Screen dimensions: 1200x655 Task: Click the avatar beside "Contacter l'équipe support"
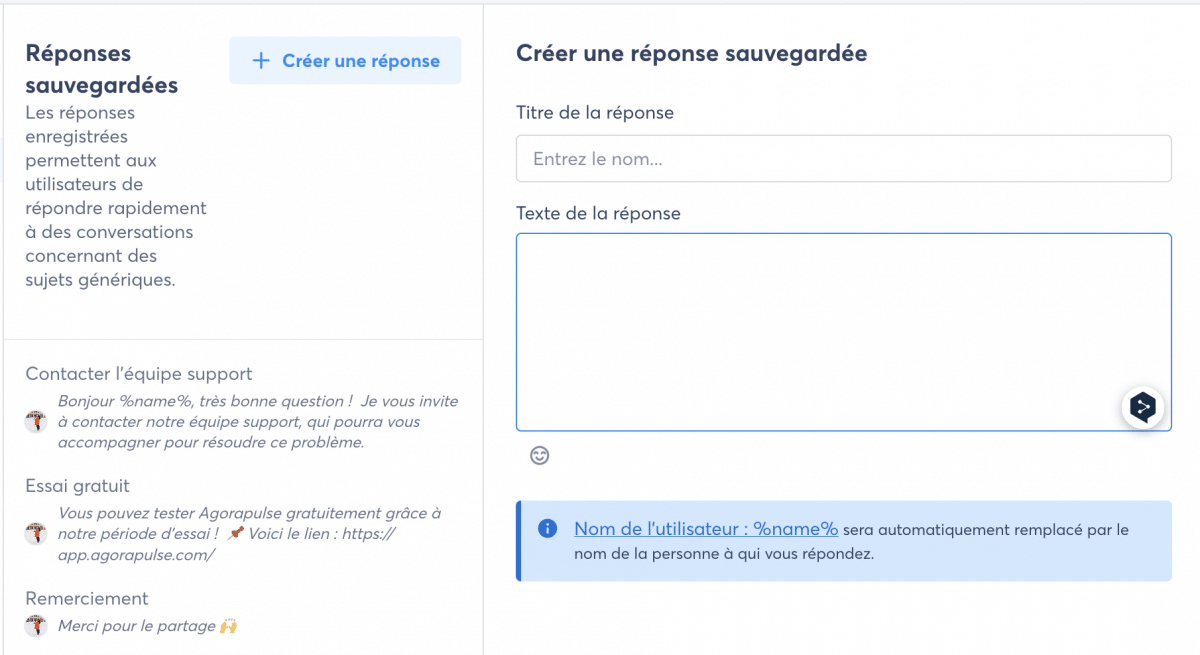(x=36, y=421)
